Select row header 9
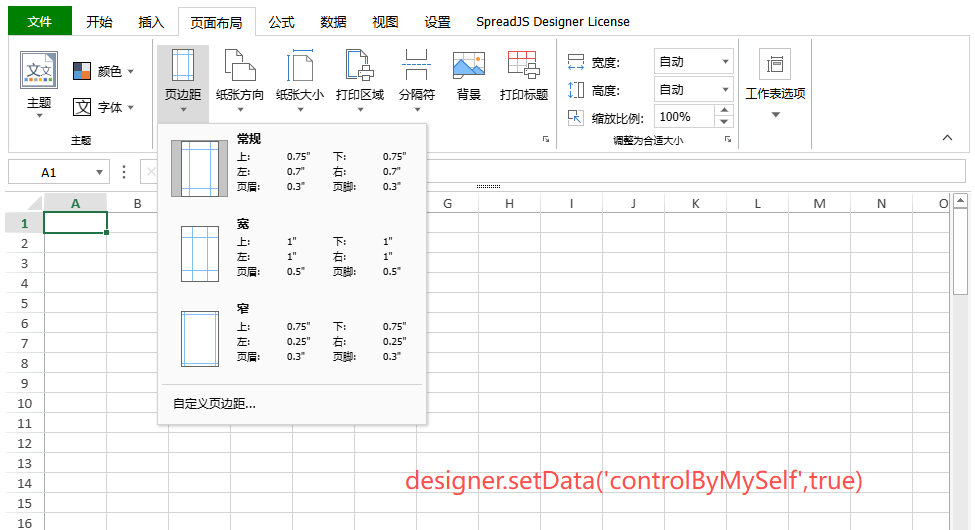The image size is (975, 530). click(x=25, y=383)
